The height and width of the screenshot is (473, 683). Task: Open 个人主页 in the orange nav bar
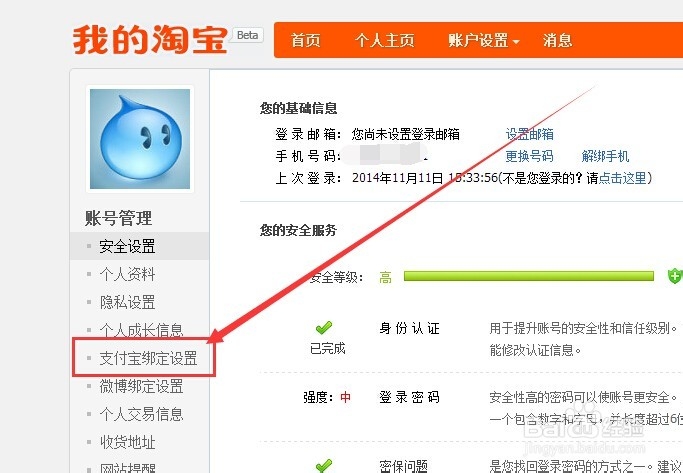point(384,41)
